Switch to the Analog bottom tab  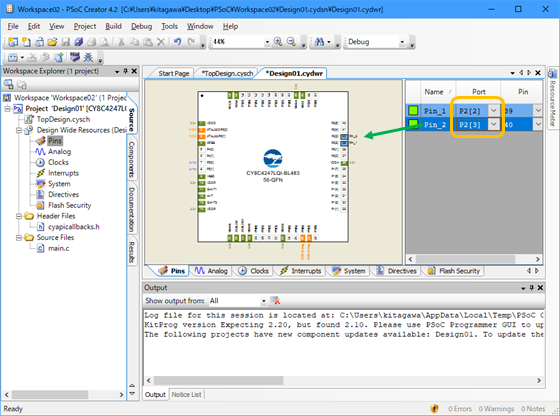pyautogui.click(x=211, y=271)
